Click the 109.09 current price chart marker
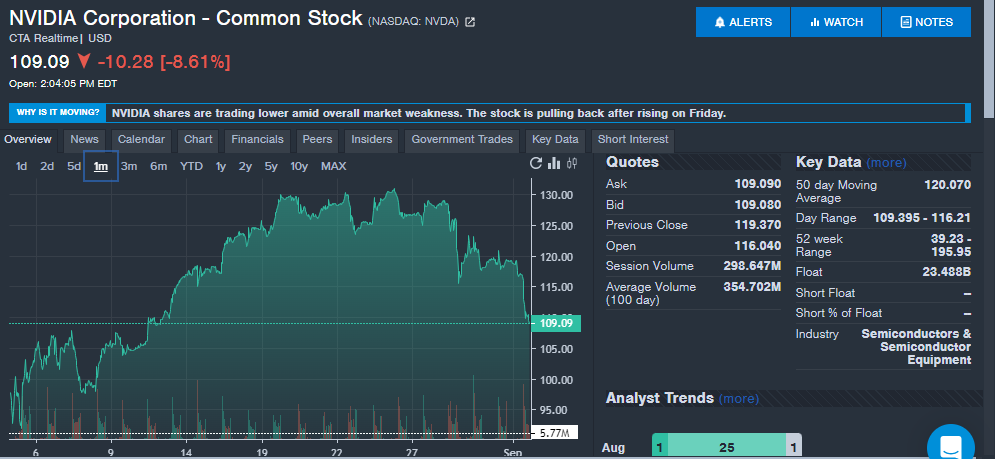 pyautogui.click(x=556, y=323)
